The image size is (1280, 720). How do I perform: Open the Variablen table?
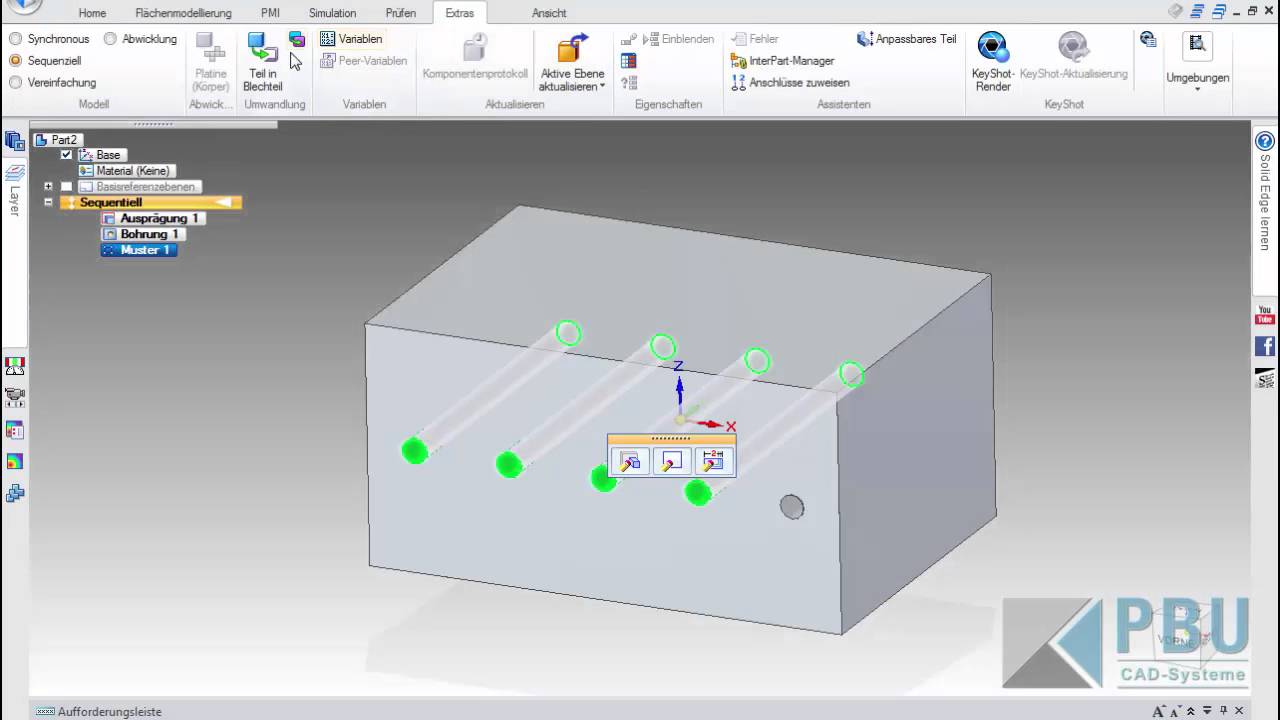[351, 39]
